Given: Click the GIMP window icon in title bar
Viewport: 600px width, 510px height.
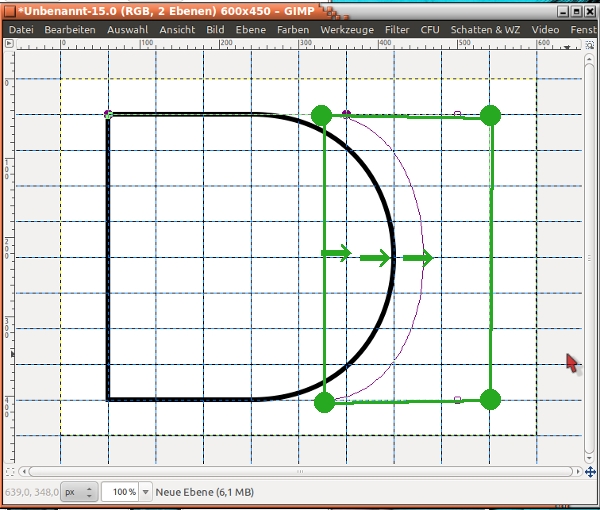Looking at the screenshot, I should [10, 11].
